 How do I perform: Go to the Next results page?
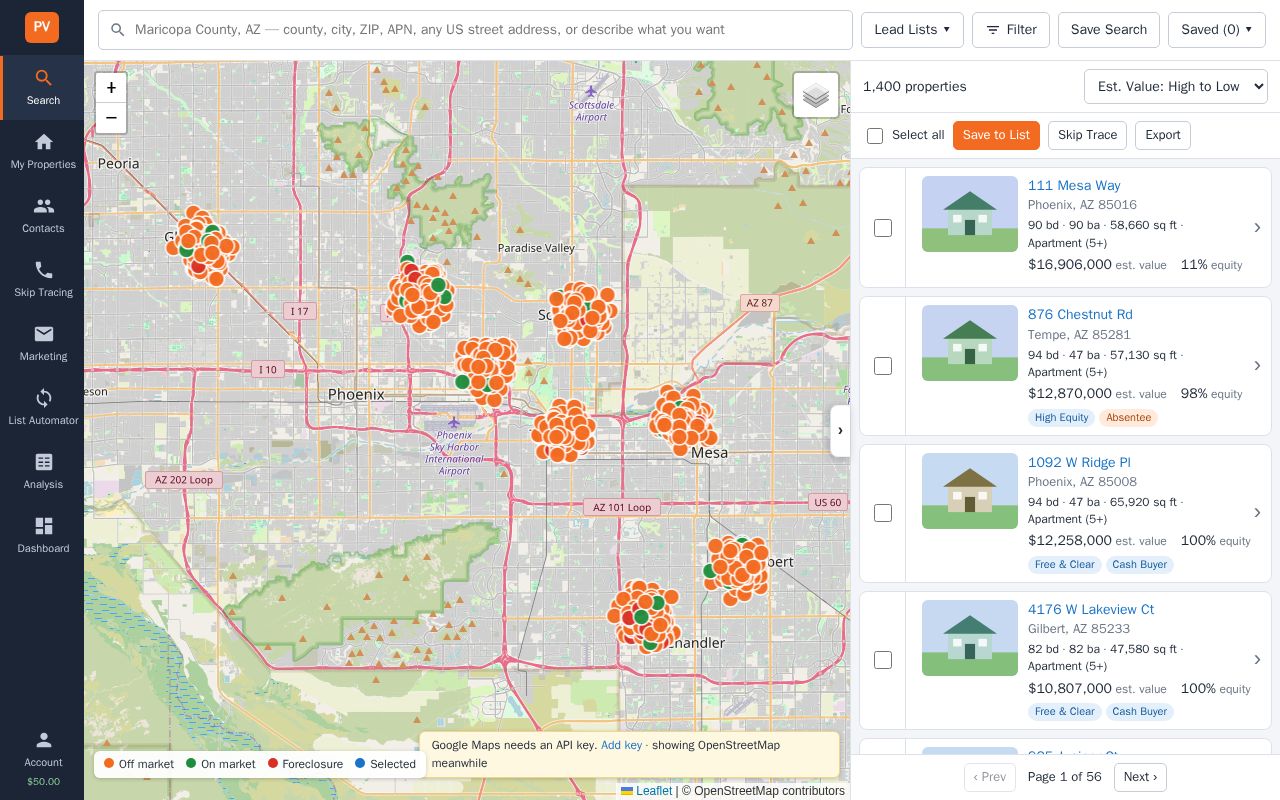click(x=1140, y=777)
